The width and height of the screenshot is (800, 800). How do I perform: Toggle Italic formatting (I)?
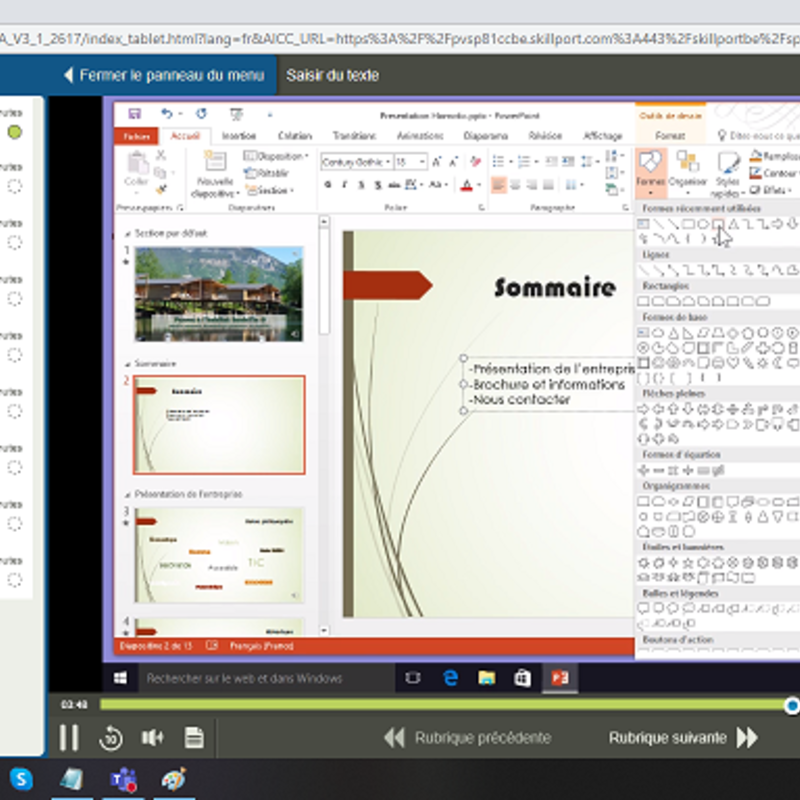pyautogui.click(x=344, y=185)
